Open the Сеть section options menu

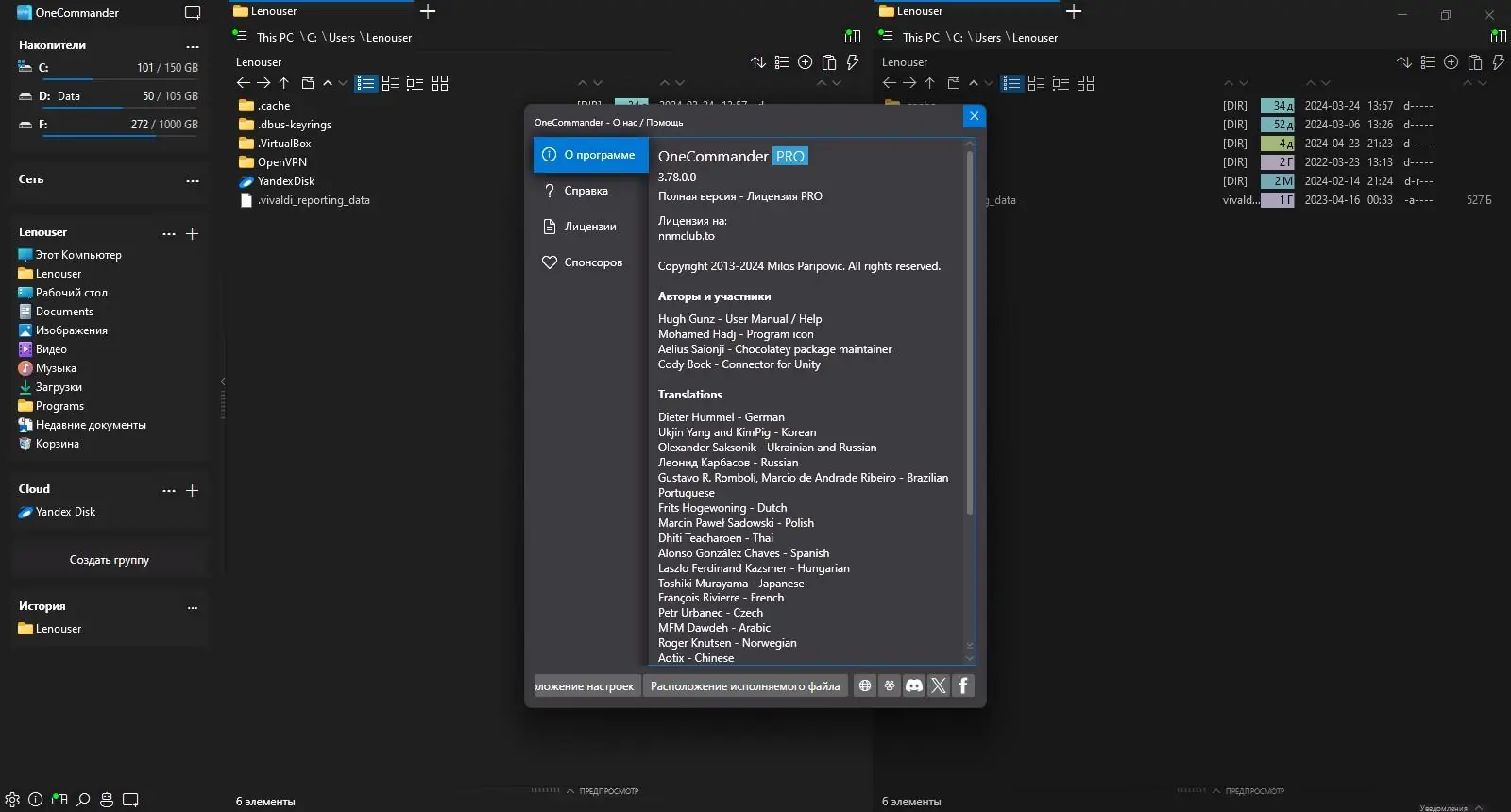pyautogui.click(x=193, y=180)
